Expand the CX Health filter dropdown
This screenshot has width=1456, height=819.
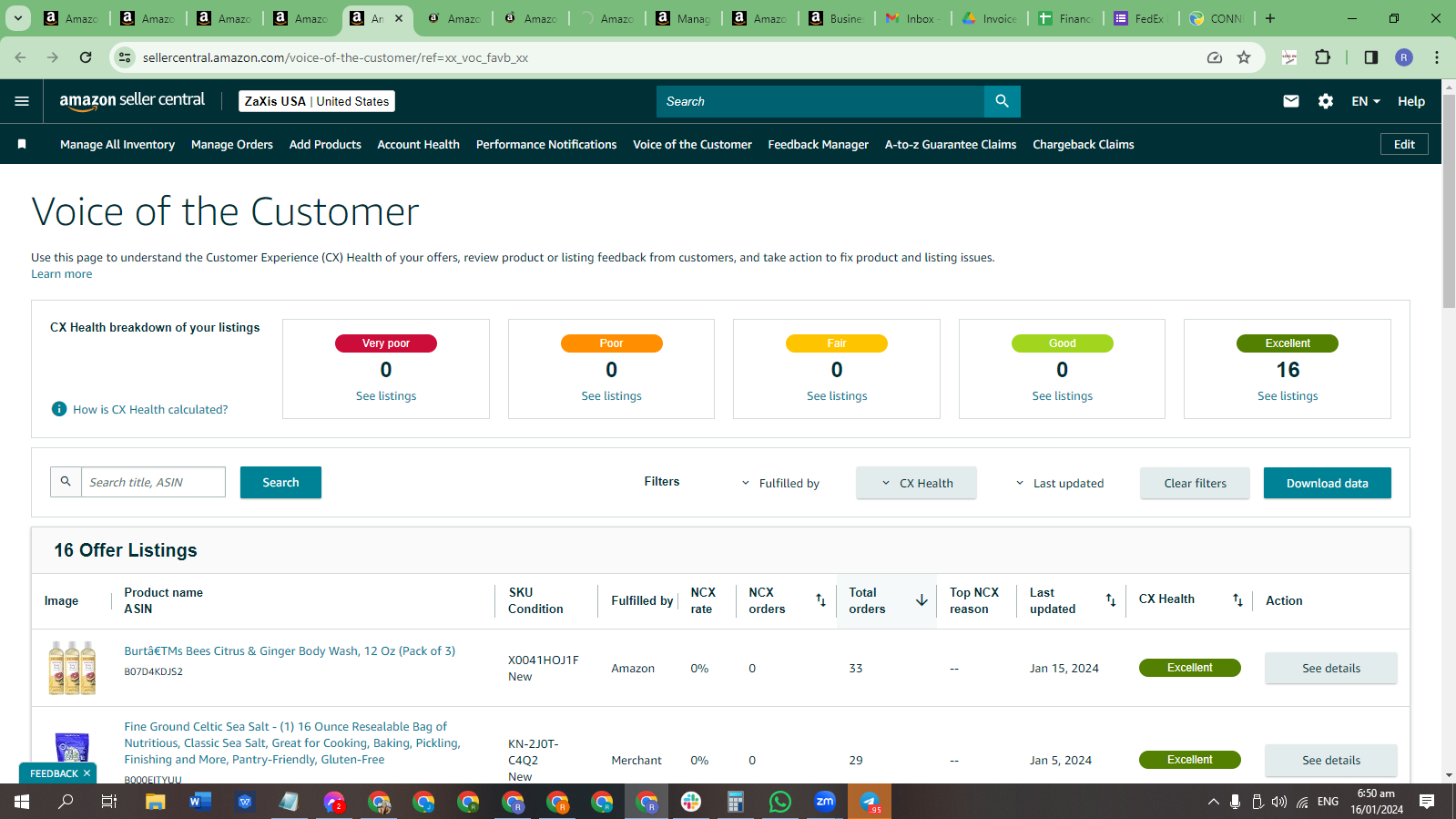click(x=916, y=483)
